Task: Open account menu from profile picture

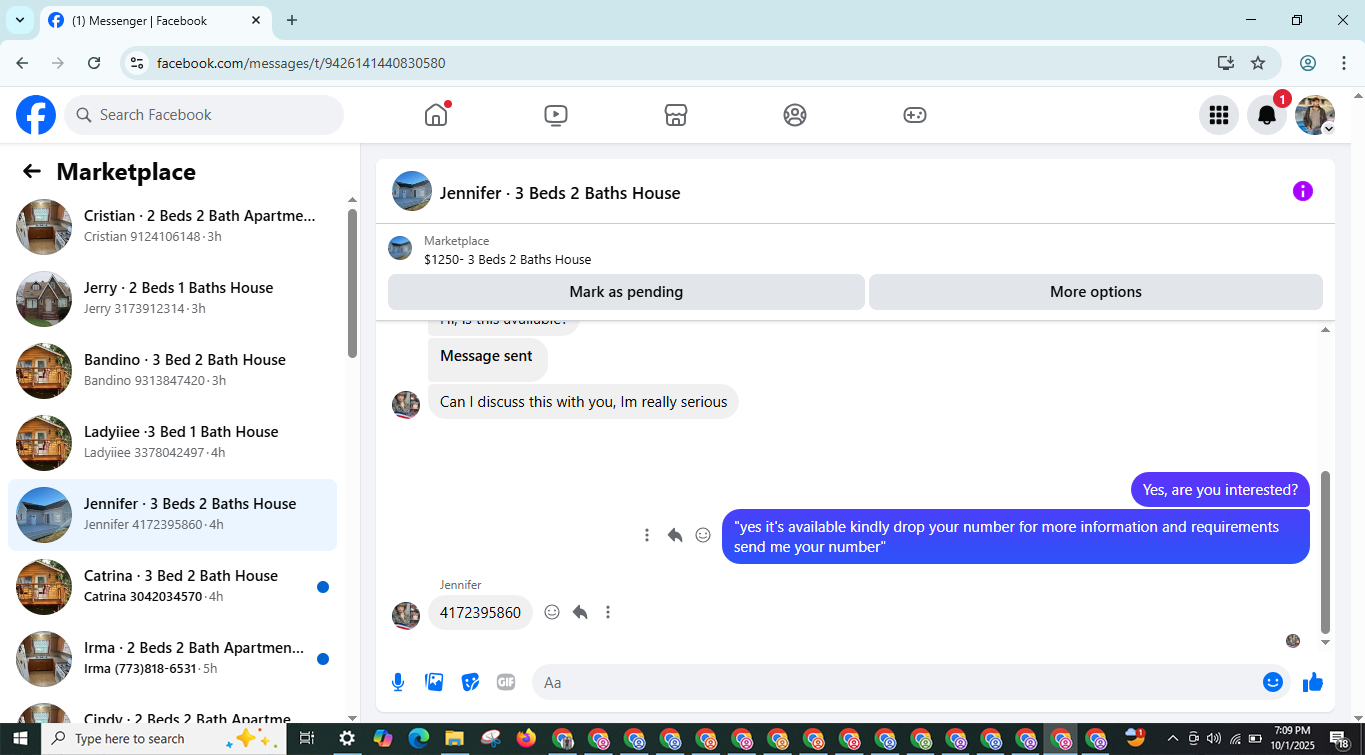Action: [1315, 115]
